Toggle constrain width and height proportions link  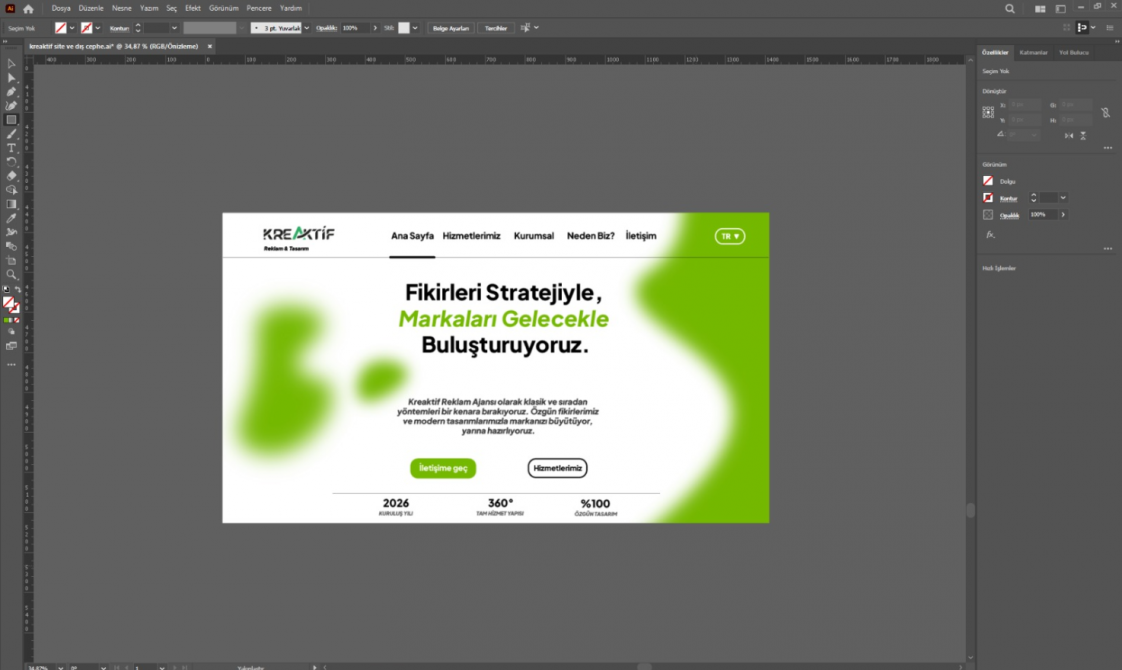click(1106, 112)
